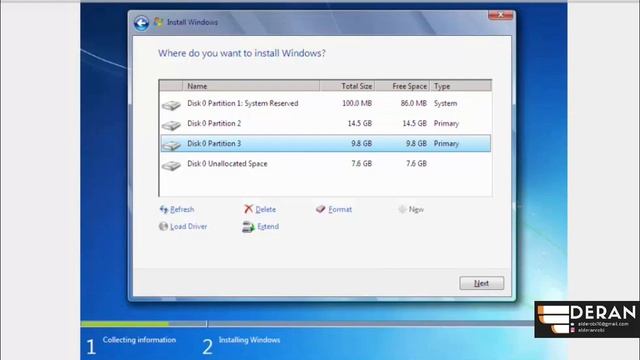
Task: Select the Disk 0 Partition 2 row
Action: click(326, 124)
